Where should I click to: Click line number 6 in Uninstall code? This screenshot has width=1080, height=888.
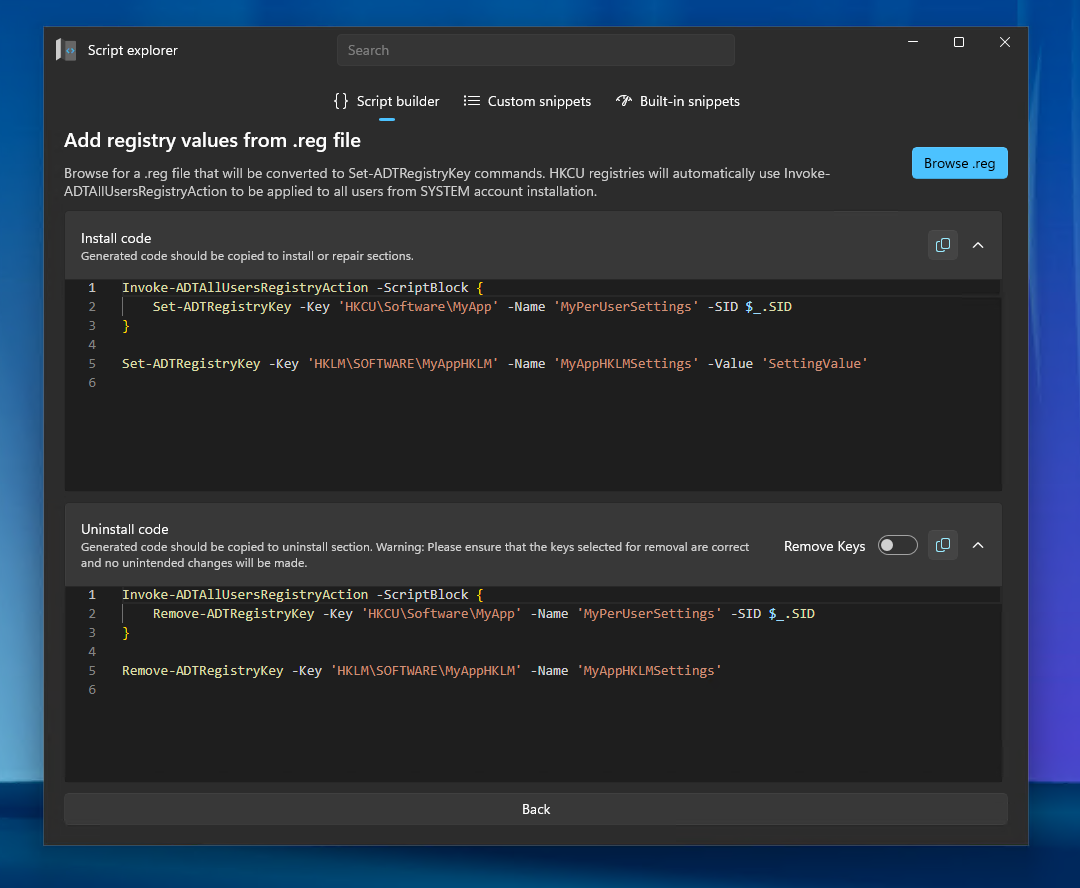tap(92, 690)
